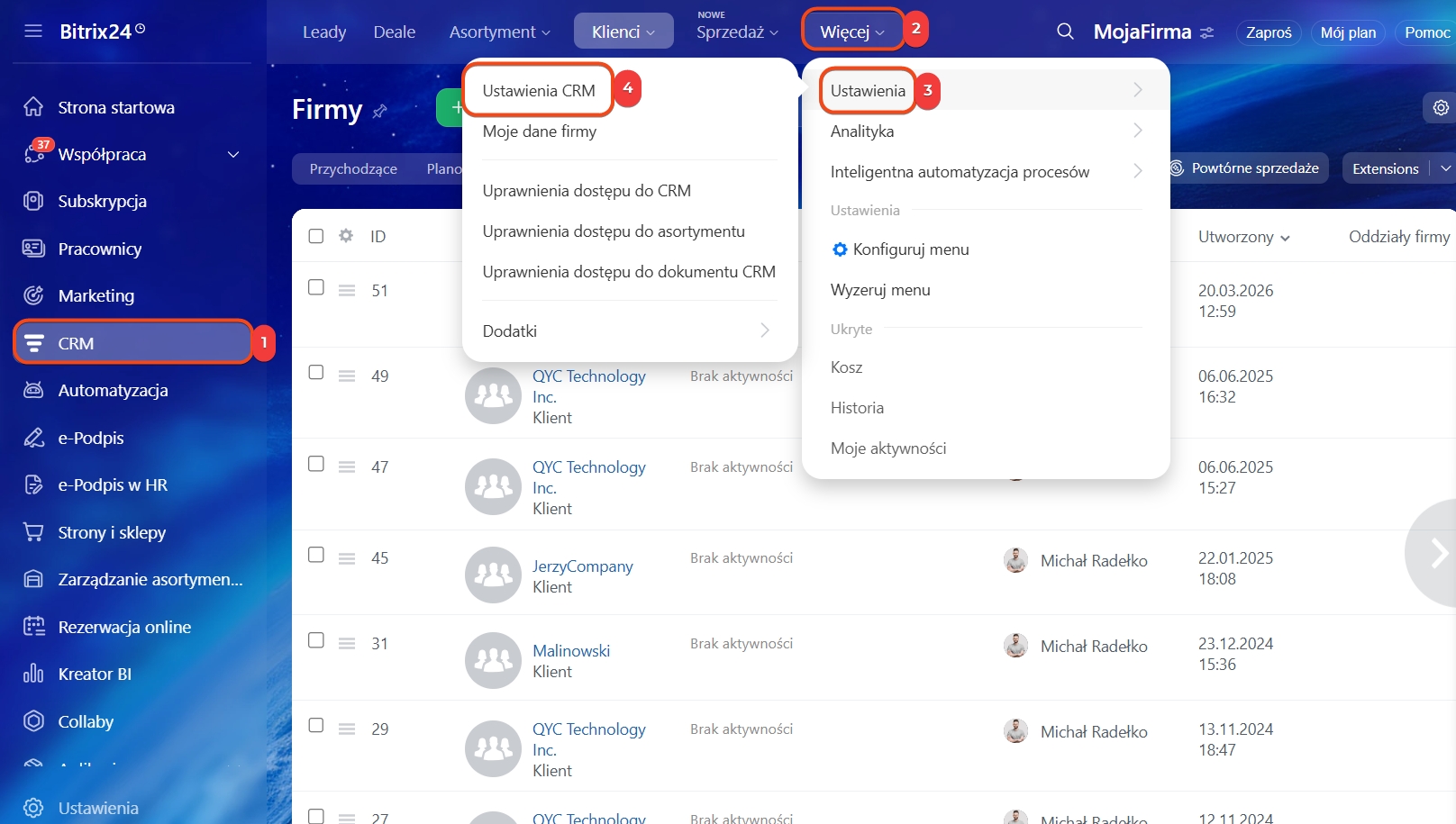Screen dimensions: 1456x824
Task: Select the row checkbox for ID 45
Action: (x=316, y=555)
